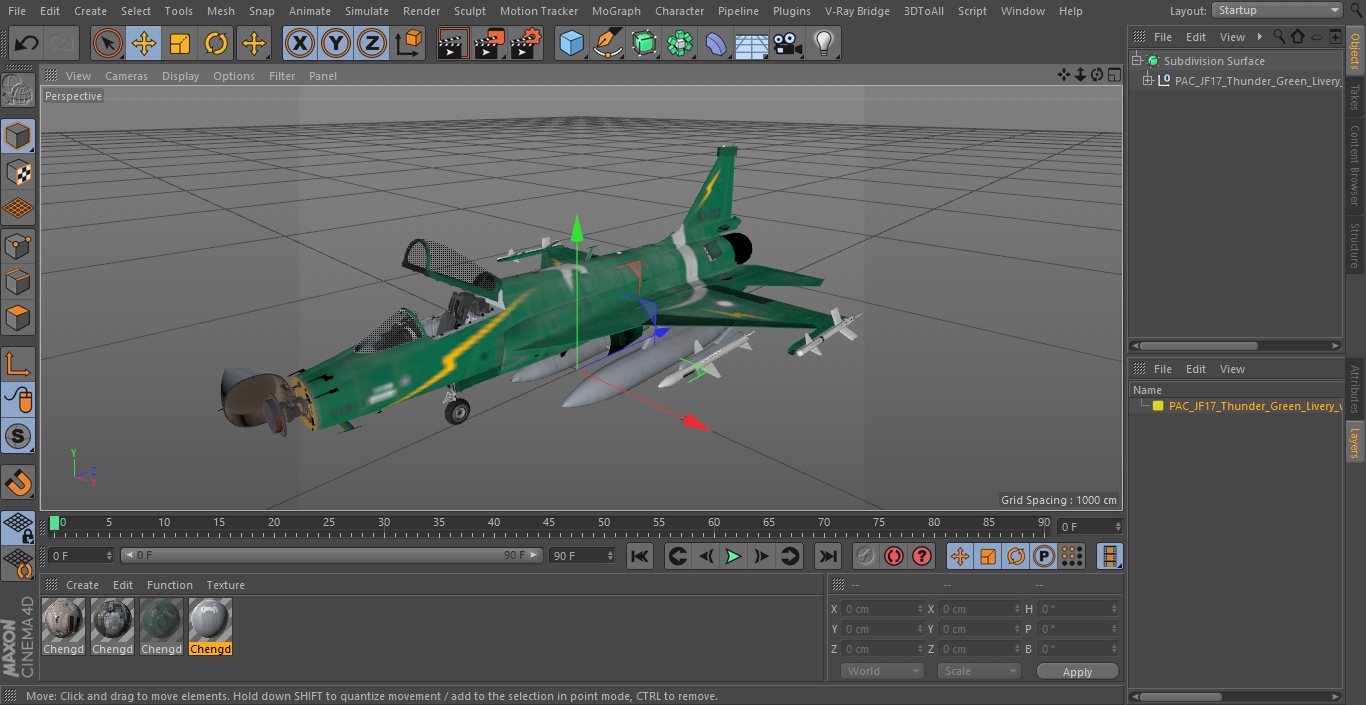Activate the Move tool
Viewport: 1366px width, 705px height.
point(144,43)
